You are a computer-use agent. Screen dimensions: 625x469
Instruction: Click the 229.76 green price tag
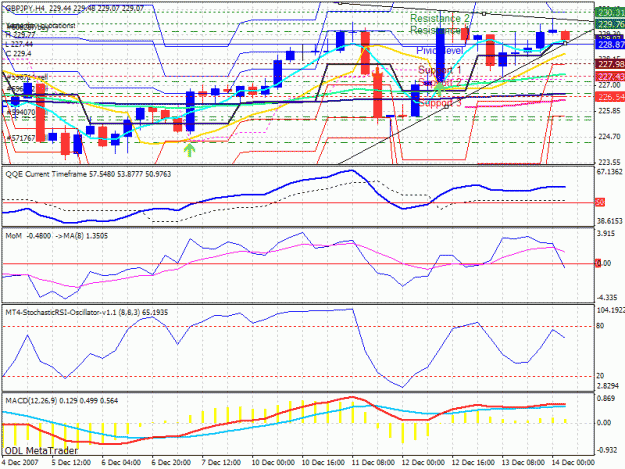click(x=610, y=24)
